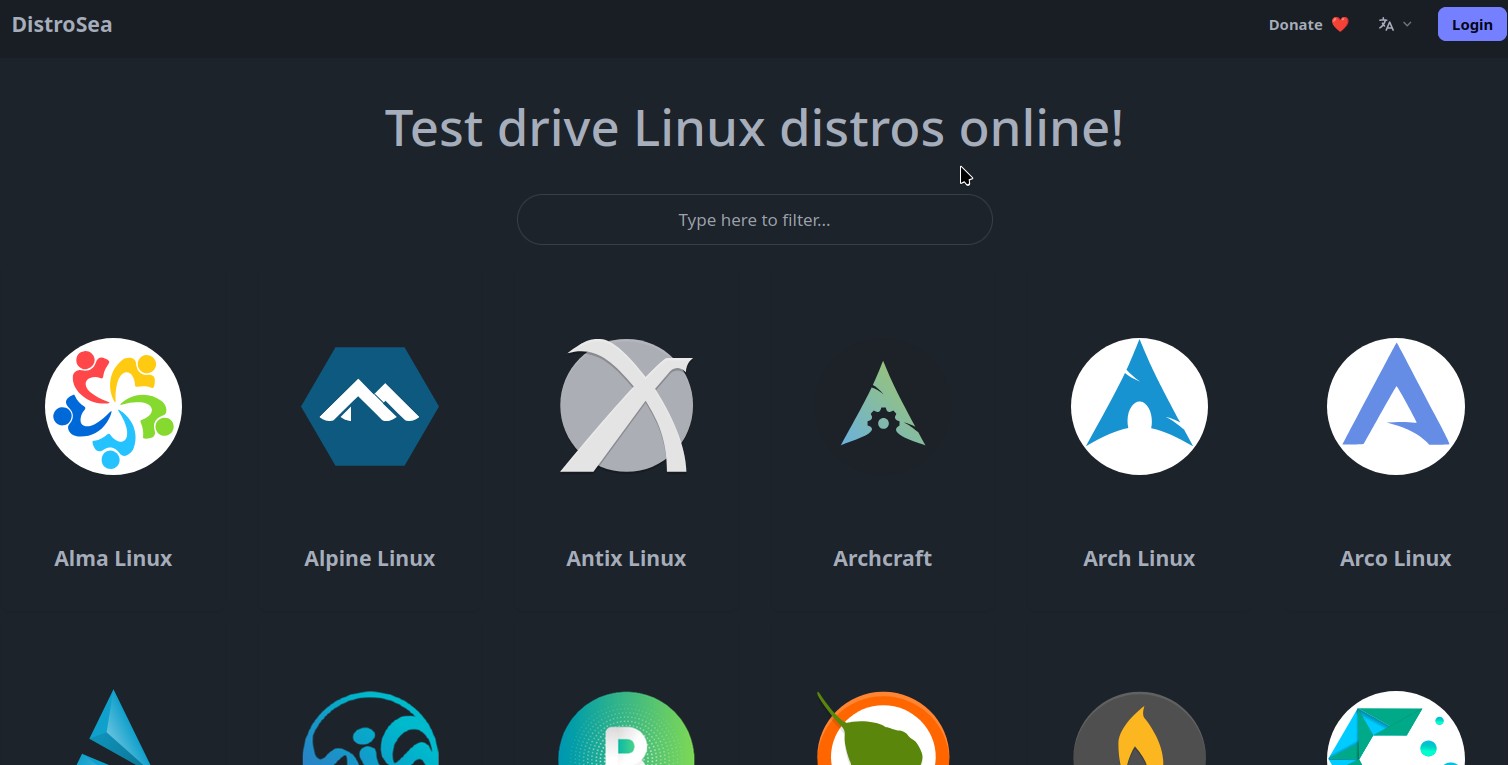Select the blue triangle logo in second row
The height and width of the screenshot is (765, 1508).
(x=113, y=727)
